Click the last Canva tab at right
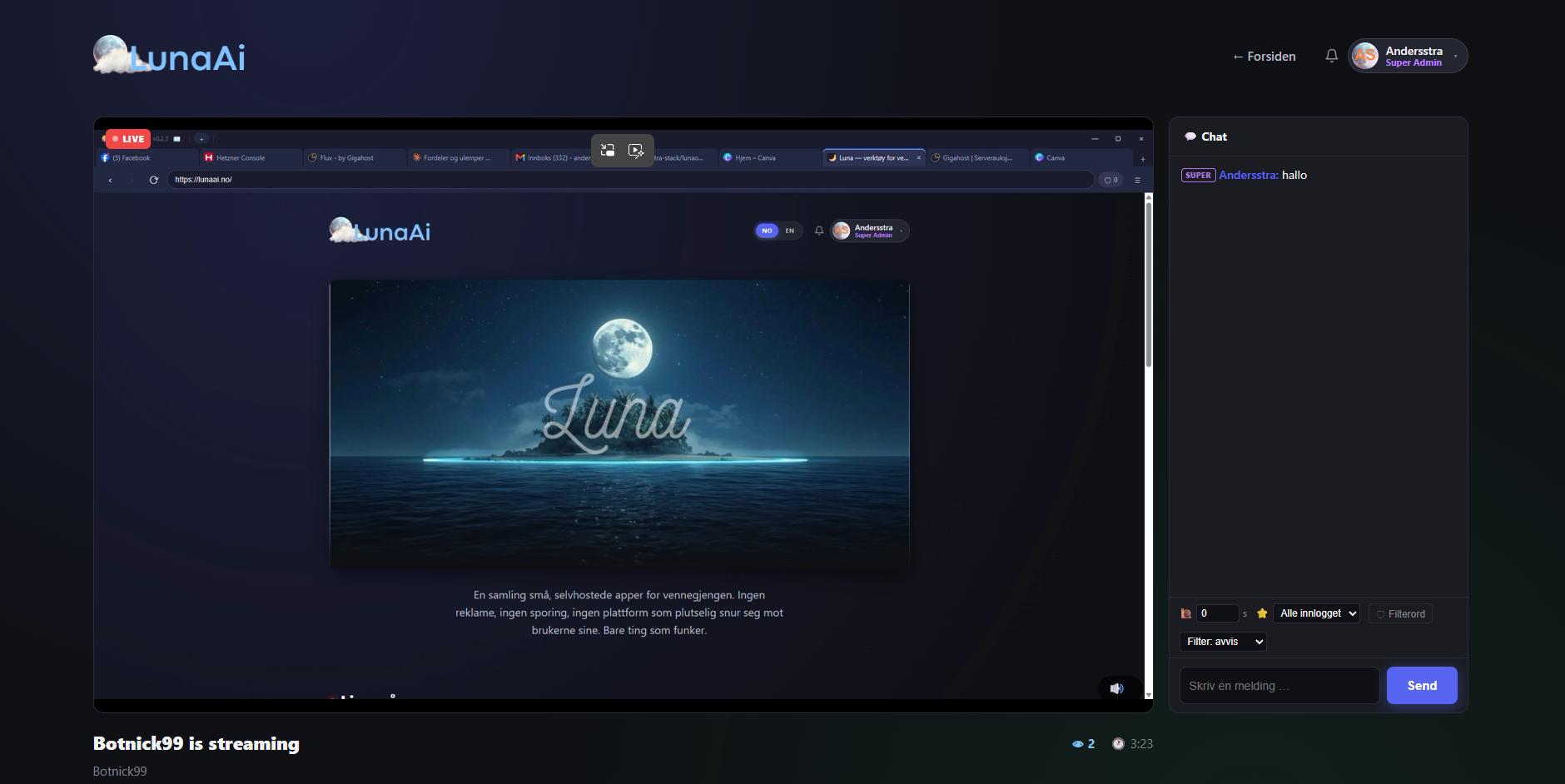Viewport: 1565px width, 784px height. pos(1081,157)
